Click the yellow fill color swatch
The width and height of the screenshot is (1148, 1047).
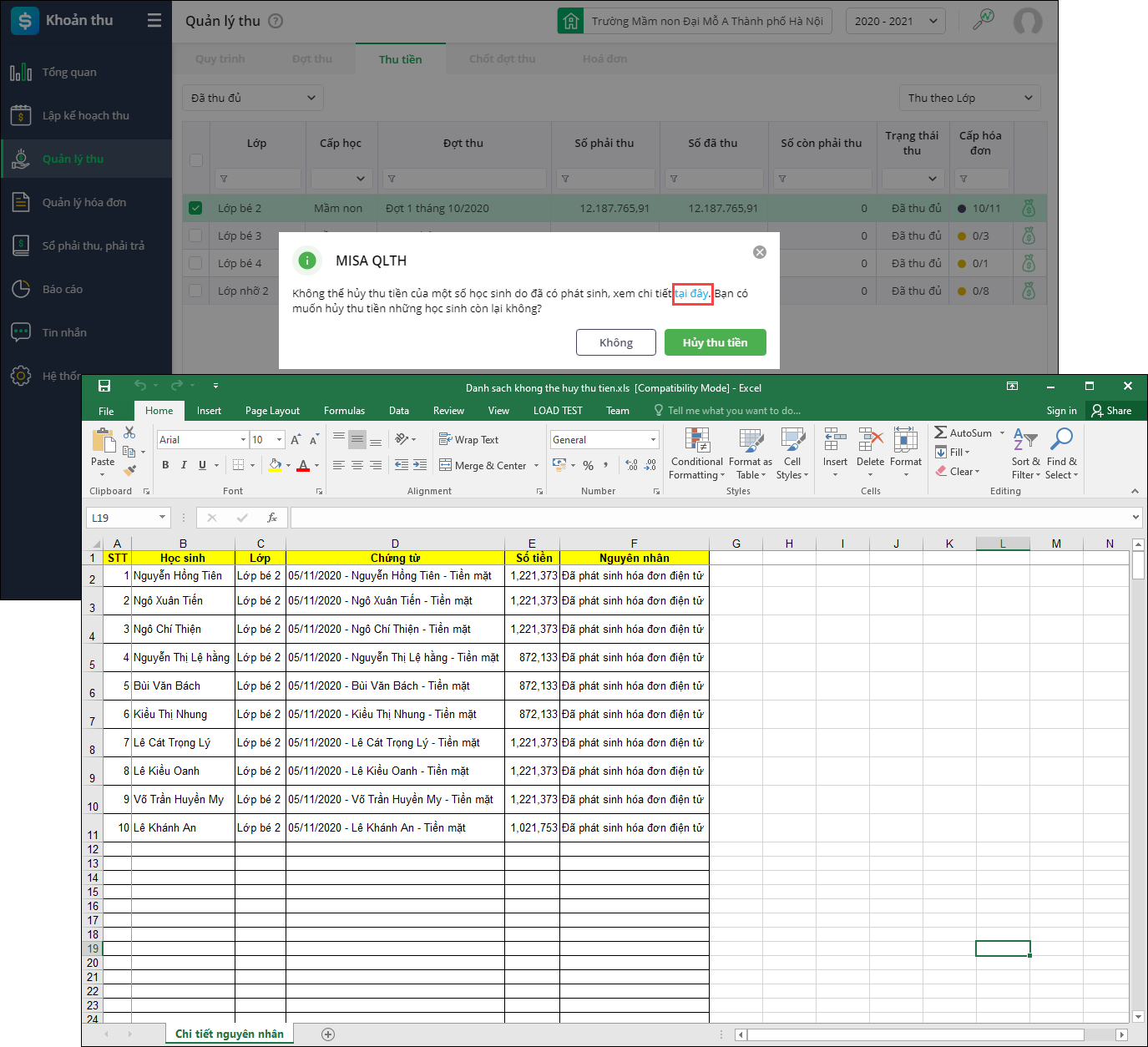point(275,466)
